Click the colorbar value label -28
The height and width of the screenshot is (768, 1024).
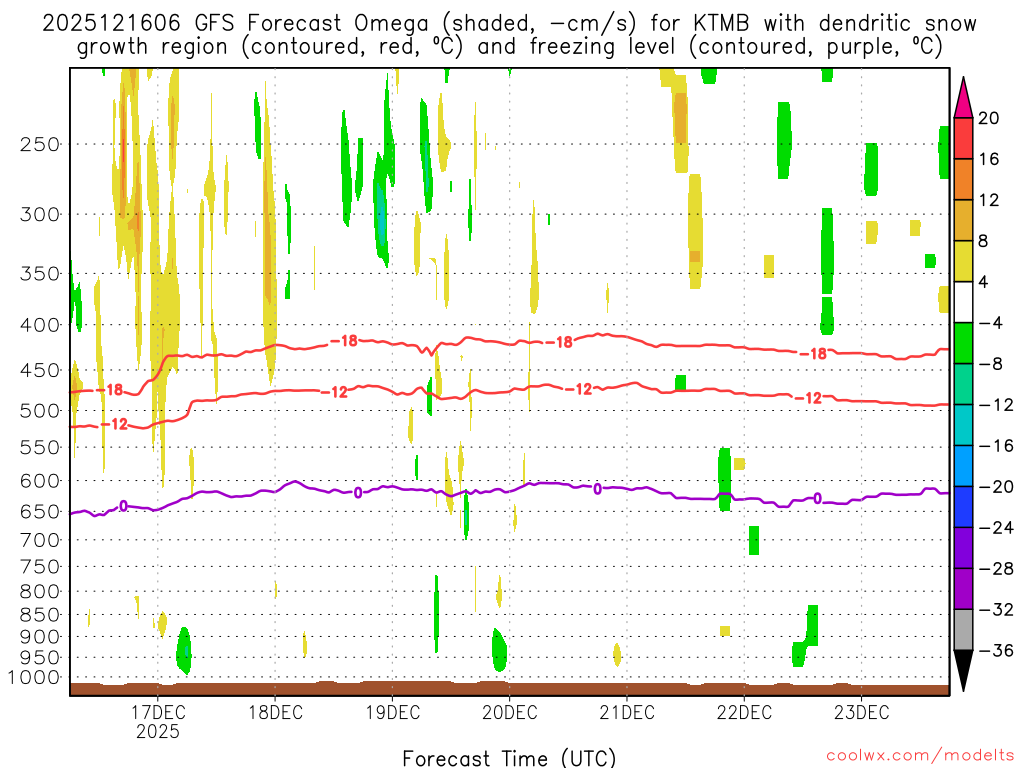996,569
